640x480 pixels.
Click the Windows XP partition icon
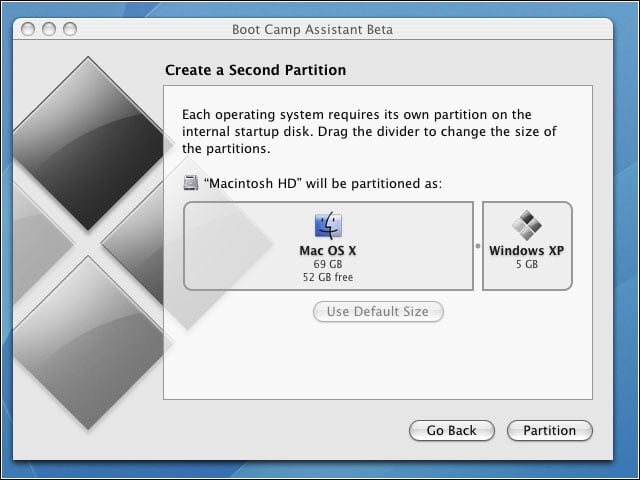point(527,225)
